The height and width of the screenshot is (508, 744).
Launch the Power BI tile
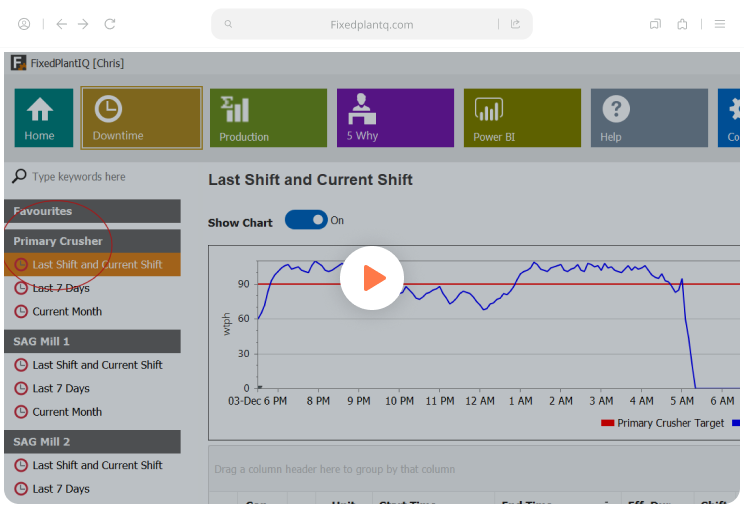(522, 118)
